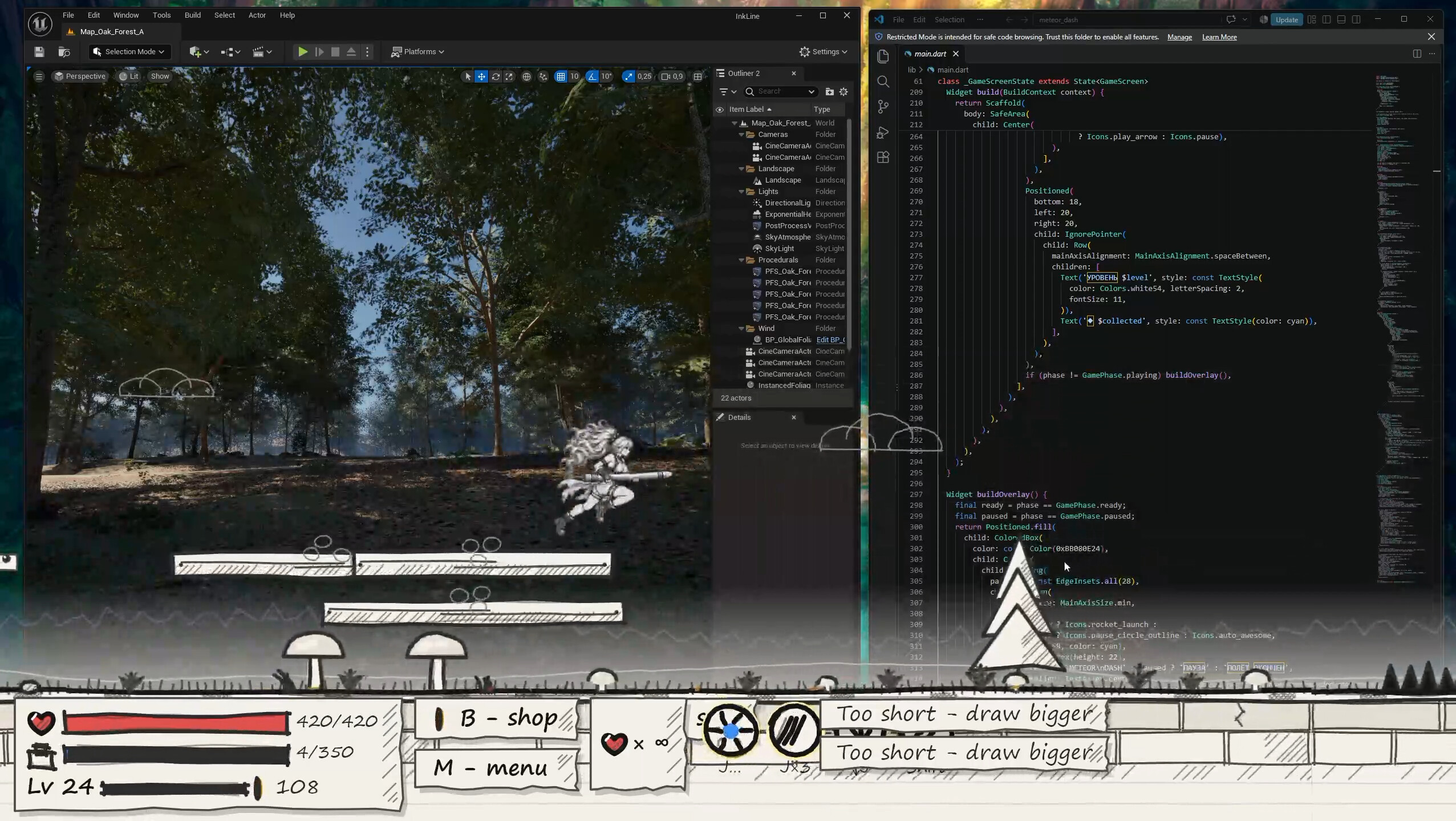Start Play in Editor with green play button
This screenshot has width=1456, height=821.
coord(303,52)
